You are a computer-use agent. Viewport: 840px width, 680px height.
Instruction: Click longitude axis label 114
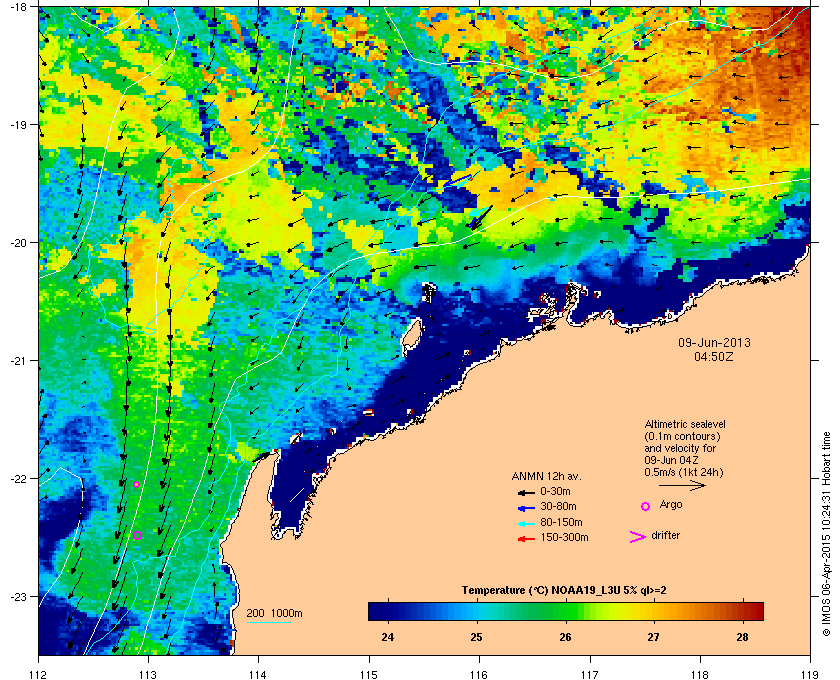258,674
